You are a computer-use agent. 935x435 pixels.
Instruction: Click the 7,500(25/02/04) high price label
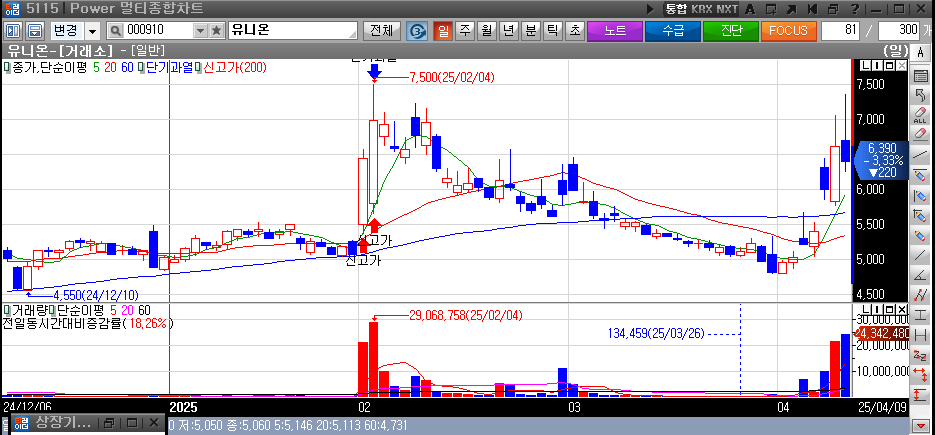coord(451,78)
